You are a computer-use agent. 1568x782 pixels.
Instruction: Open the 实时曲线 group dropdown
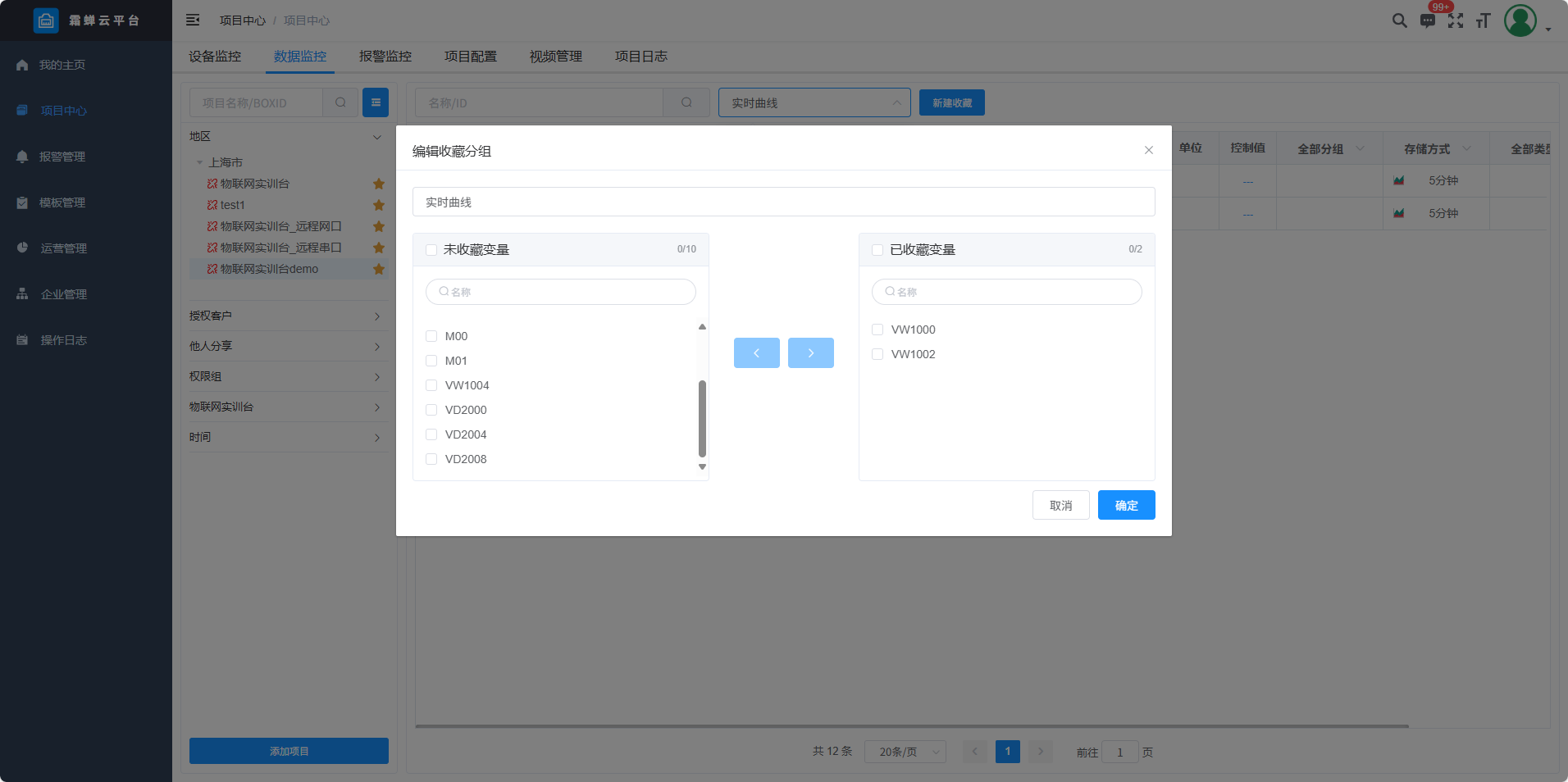click(x=814, y=102)
